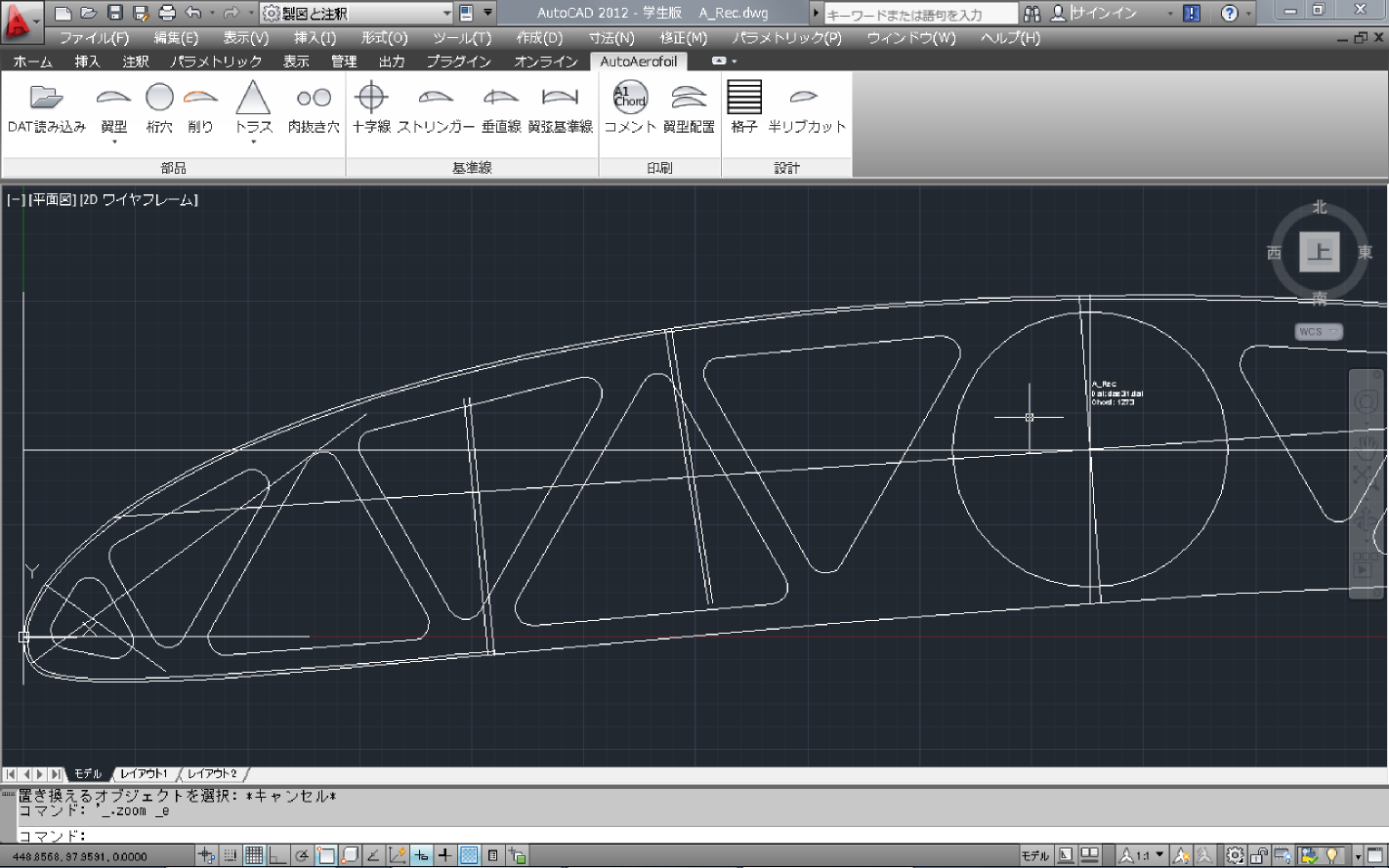The image size is (1389, 868).
Task: Click the 垂直線 vertical line tool
Action: pyautogui.click(x=501, y=97)
